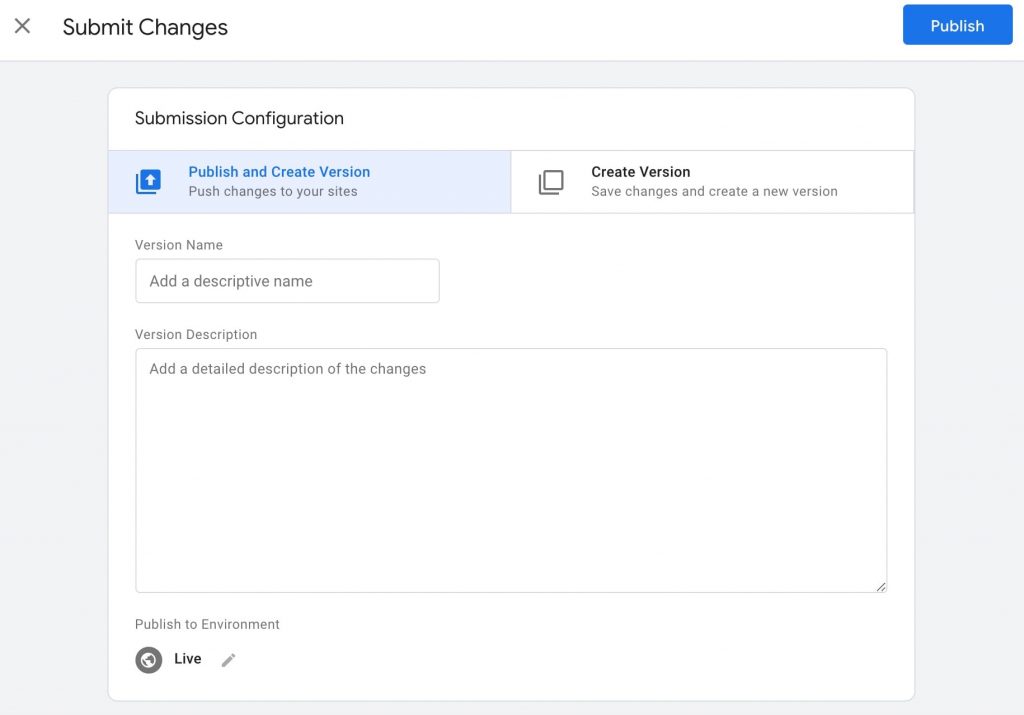Switch to the Create Version tab
Viewport: 1024px width, 715px height.
pos(712,181)
